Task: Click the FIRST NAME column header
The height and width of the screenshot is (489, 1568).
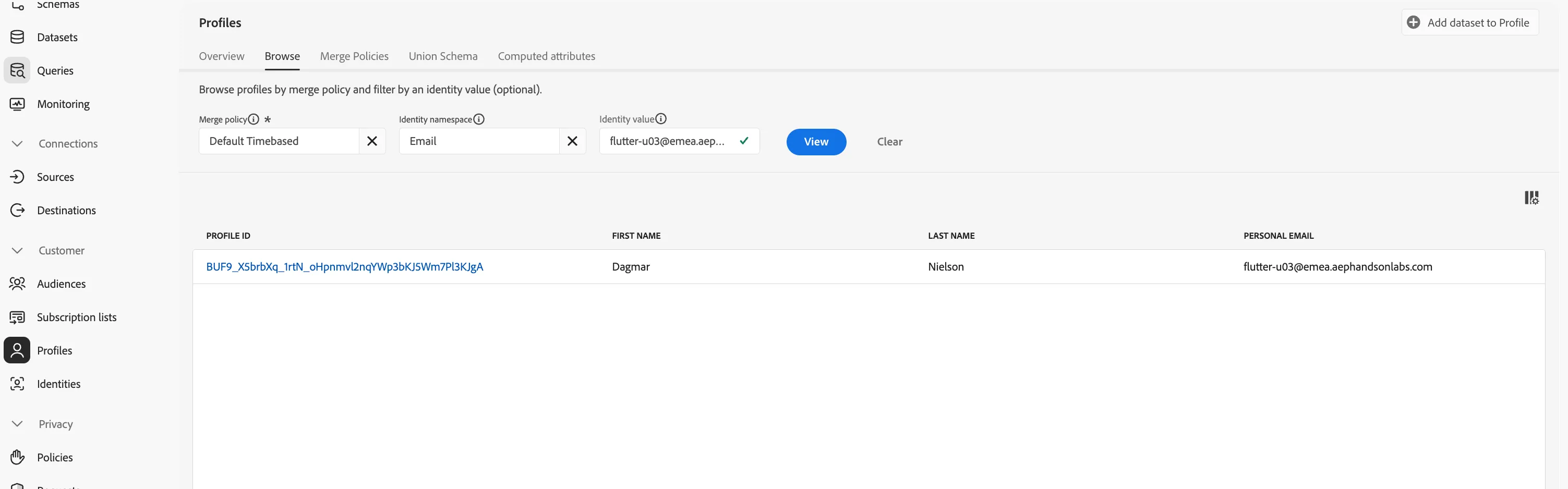Action: [636, 236]
